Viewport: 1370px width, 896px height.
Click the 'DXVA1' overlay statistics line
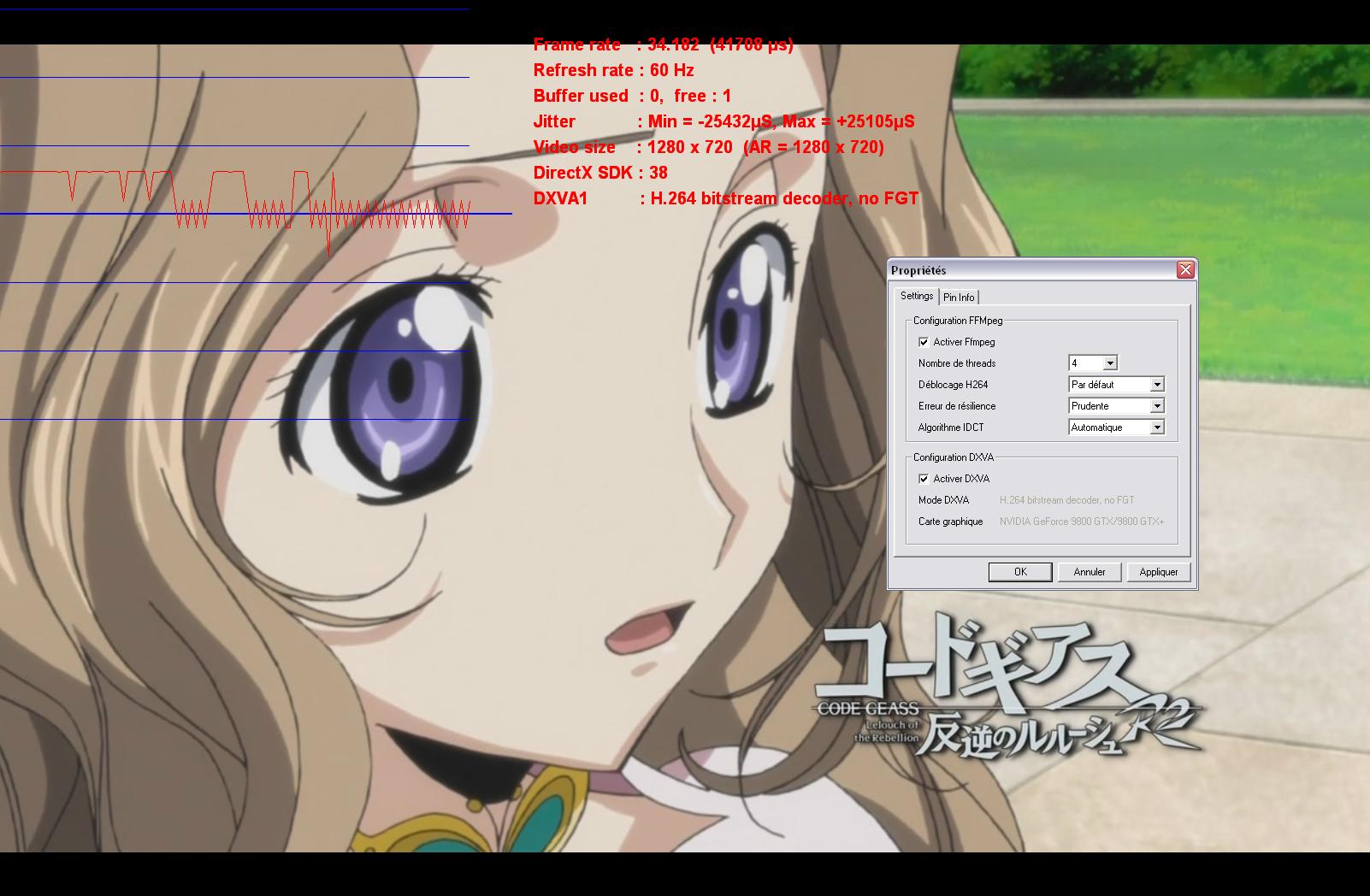(725, 198)
